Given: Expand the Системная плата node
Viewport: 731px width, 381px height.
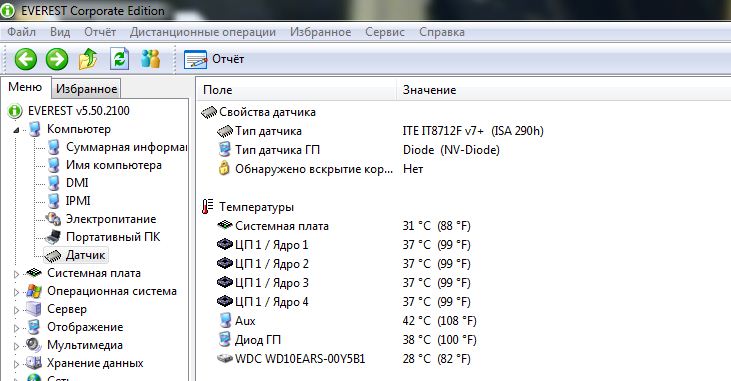Looking at the screenshot, I should pyautogui.click(x=16, y=274).
